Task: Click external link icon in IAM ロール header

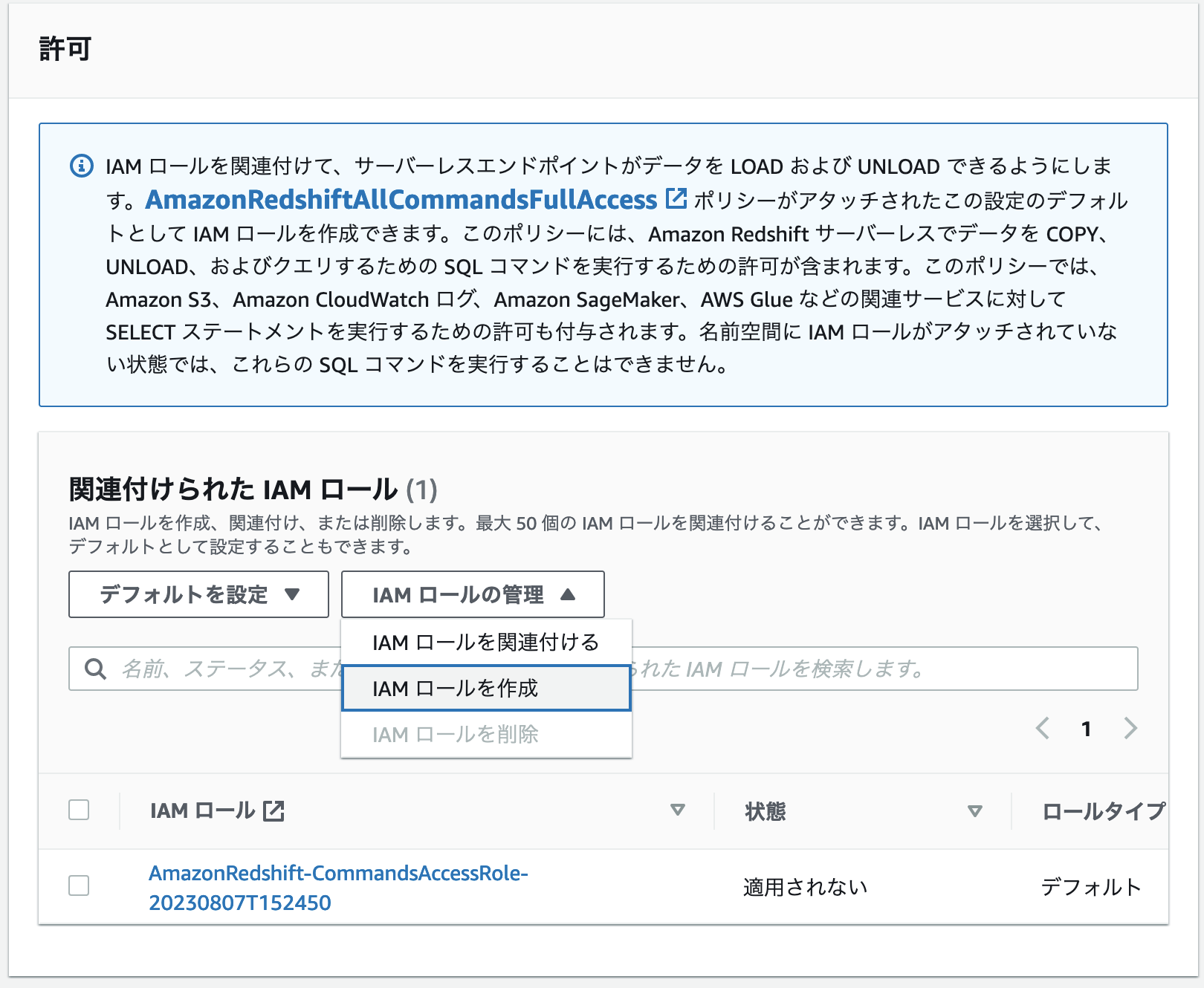Action: 274,811
